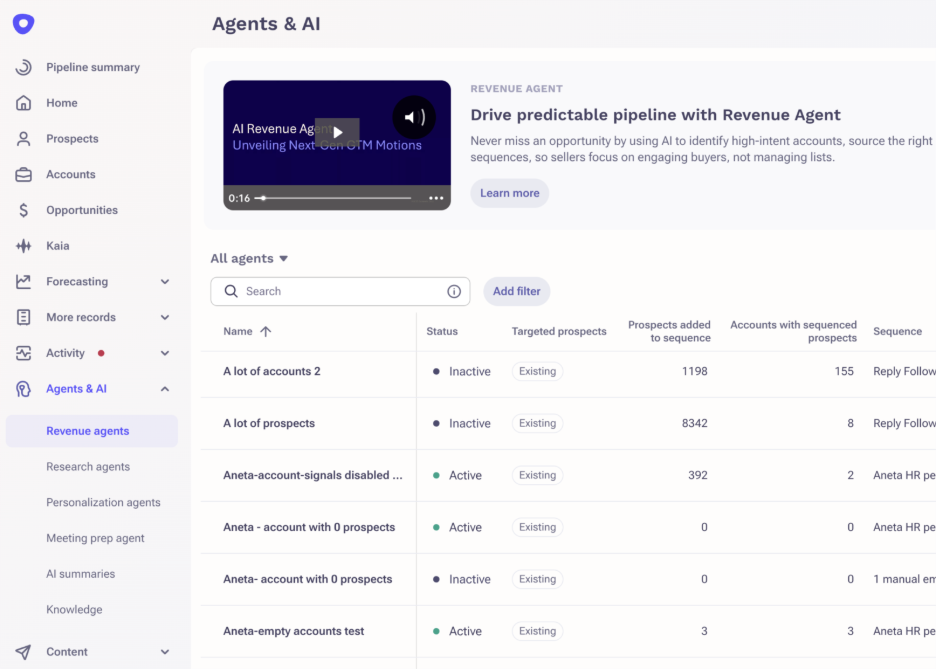Click Existing tag for A lot of prospects
Screen dimensions: 936x669
point(537,423)
